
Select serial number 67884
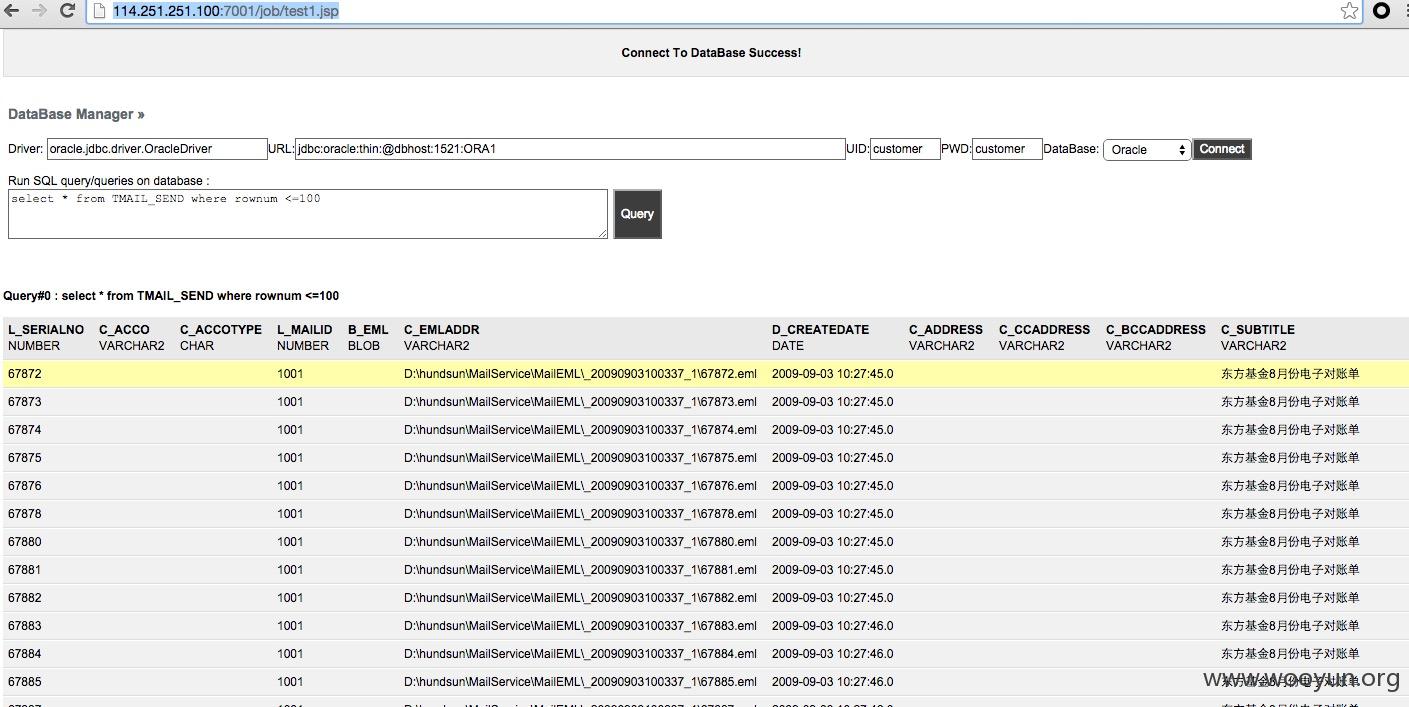25,654
